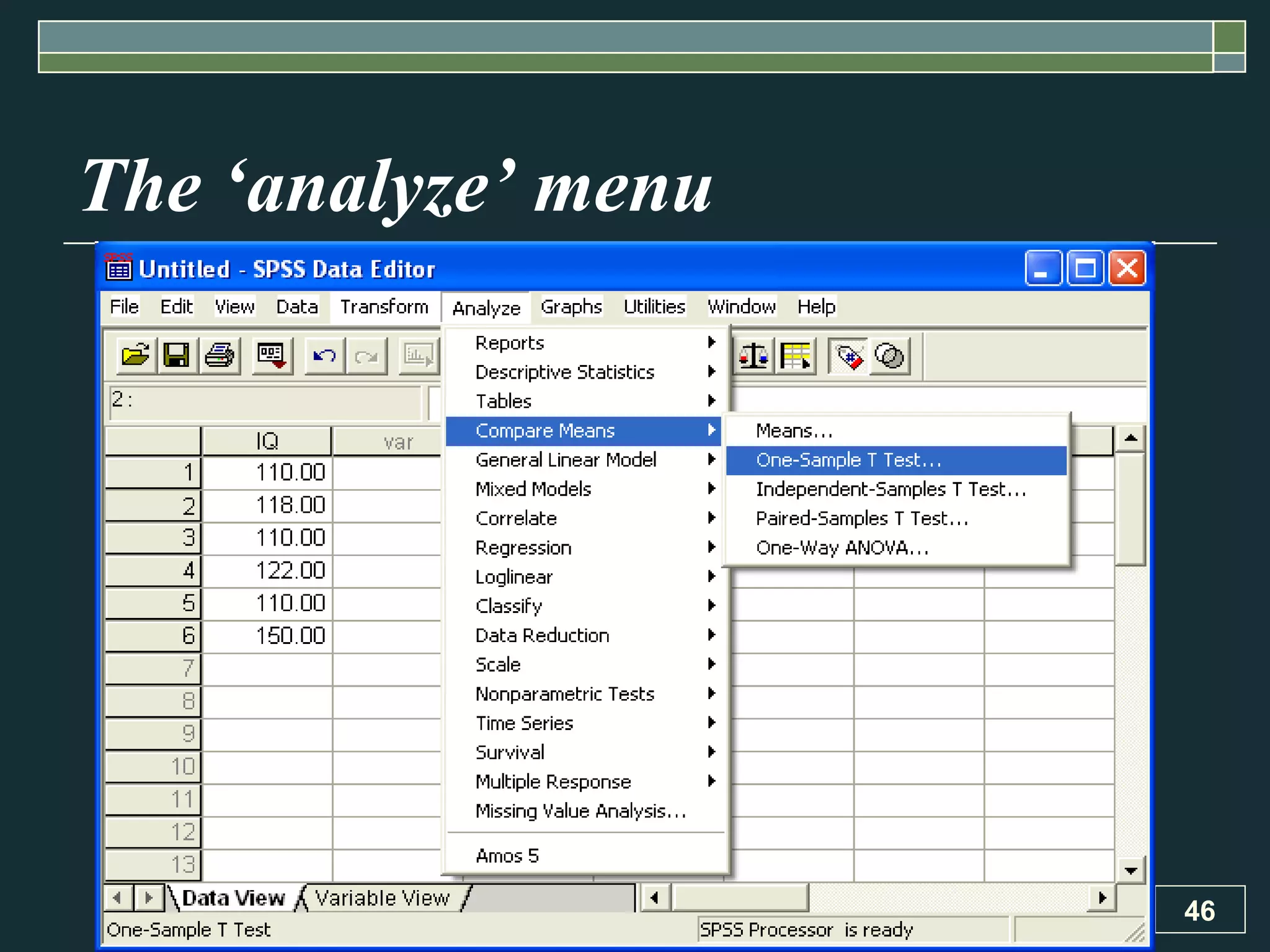Expand the General Linear Model submenu
The height and width of the screenshot is (952, 1270).
coord(583,460)
